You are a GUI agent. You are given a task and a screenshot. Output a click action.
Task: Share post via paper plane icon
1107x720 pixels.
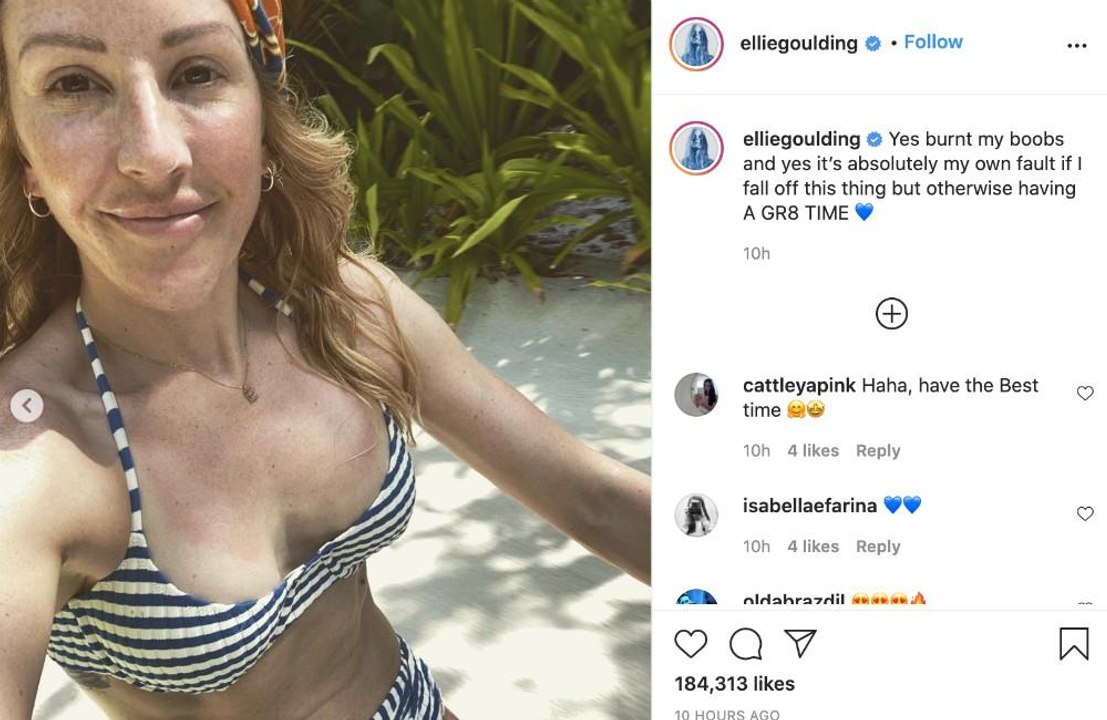pyautogui.click(x=801, y=643)
